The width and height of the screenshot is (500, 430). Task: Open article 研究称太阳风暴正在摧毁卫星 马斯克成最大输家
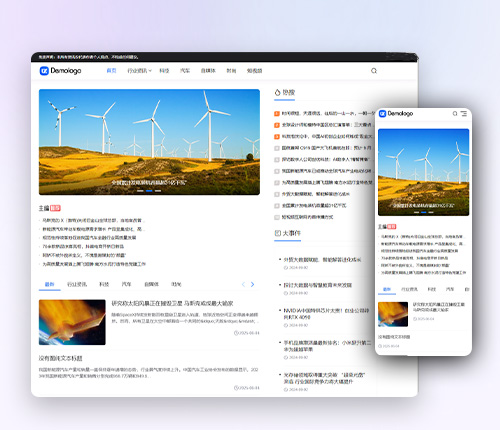(172, 304)
